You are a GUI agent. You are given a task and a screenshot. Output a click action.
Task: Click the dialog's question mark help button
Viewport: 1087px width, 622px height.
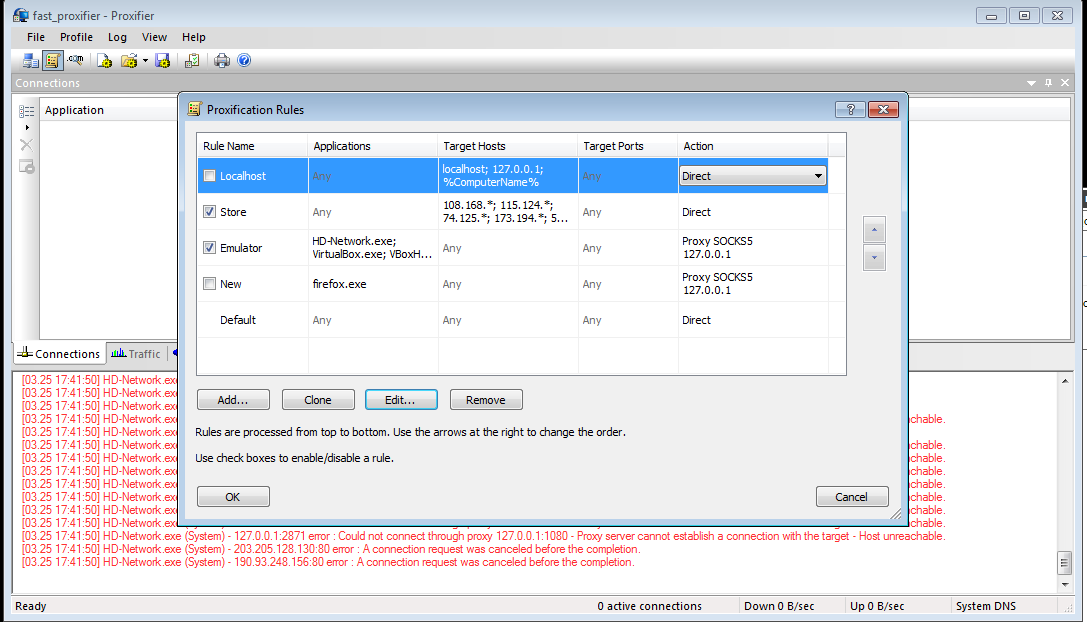click(850, 110)
